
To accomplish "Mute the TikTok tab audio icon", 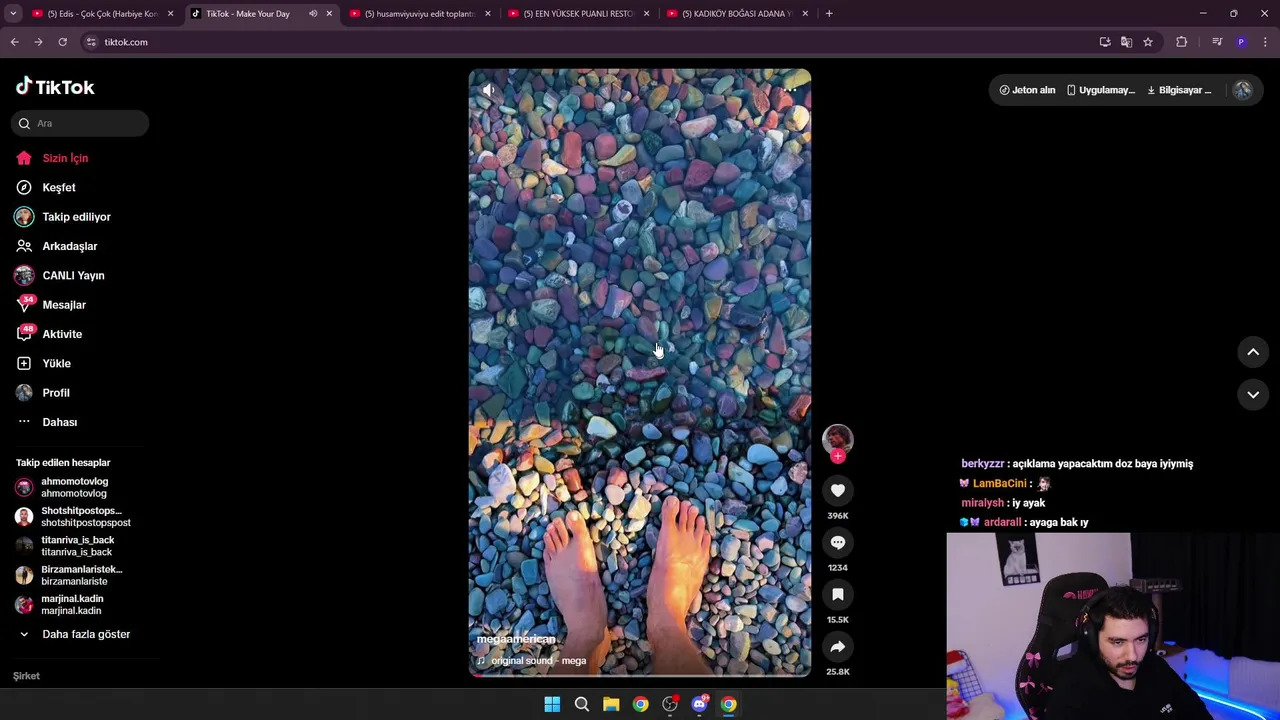I will pos(313,14).
